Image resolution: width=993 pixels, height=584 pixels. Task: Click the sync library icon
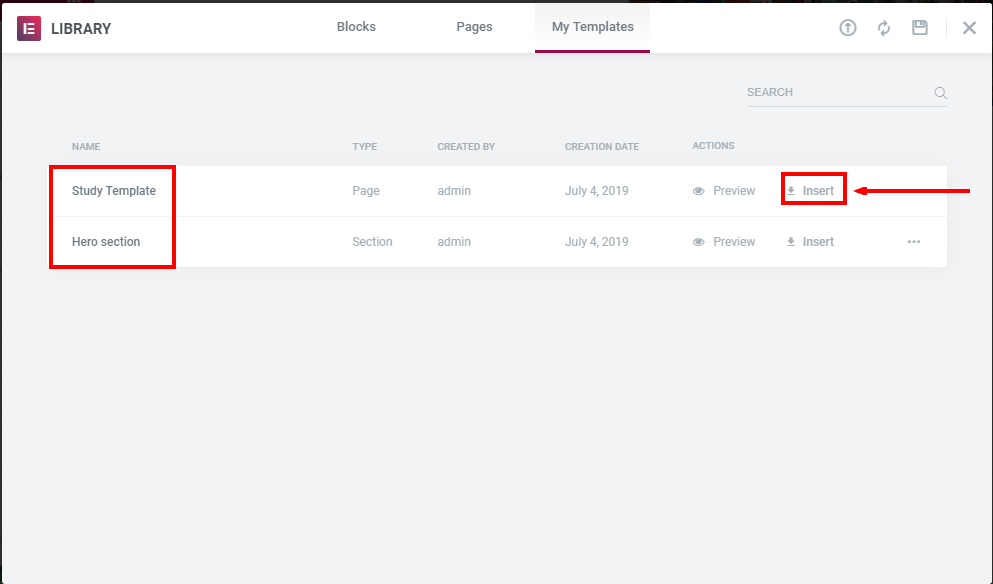(883, 28)
